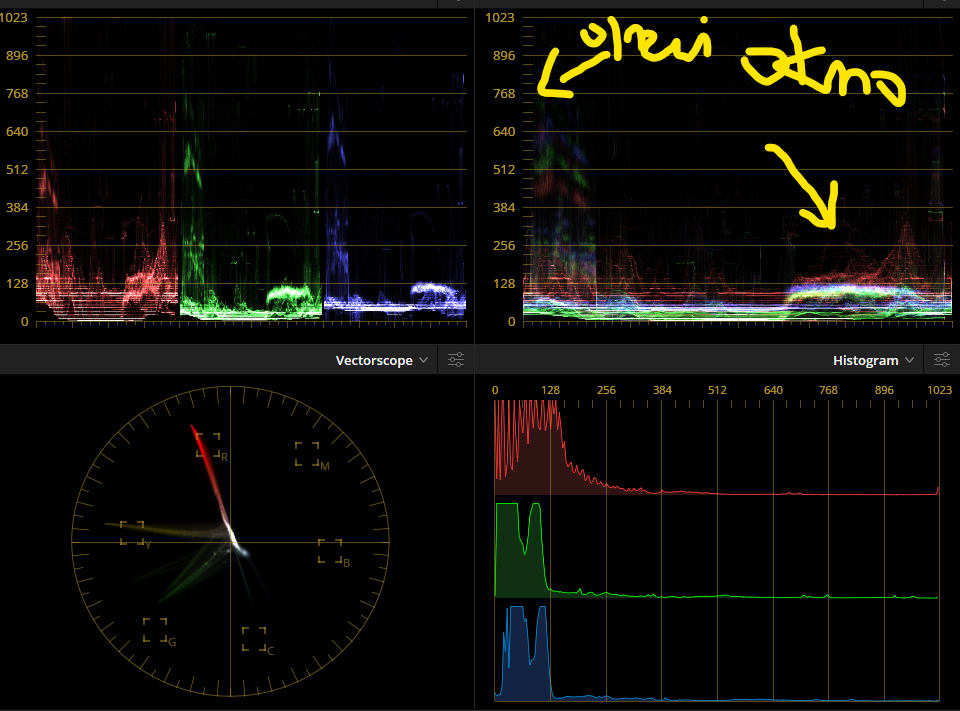The height and width of the screenshot is (711, 960).
Task: Click the C target box in vectorscope
Action: click(x=254, y=639)
